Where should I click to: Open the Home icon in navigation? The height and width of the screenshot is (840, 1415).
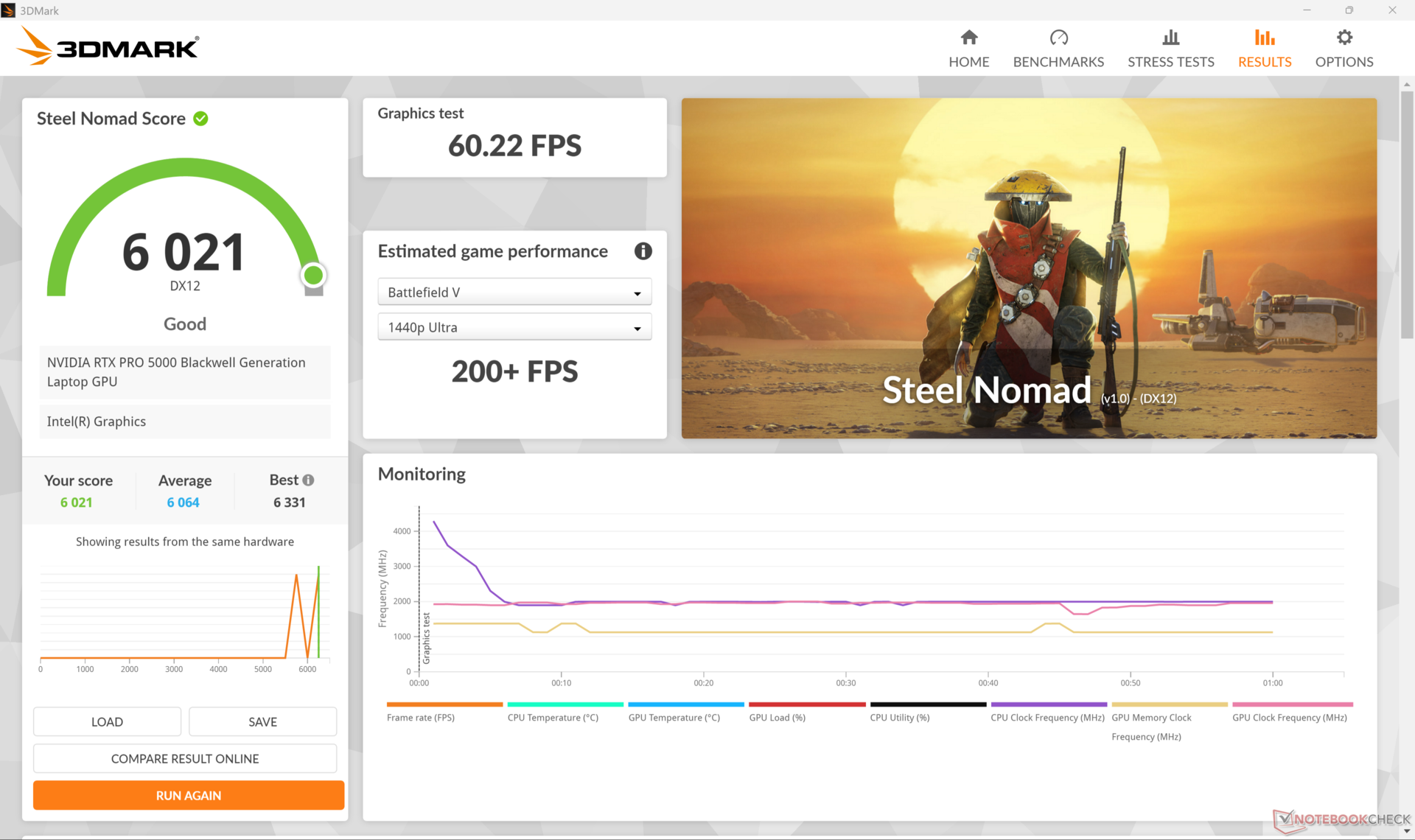pyautogui.click(x=968, y=38)
